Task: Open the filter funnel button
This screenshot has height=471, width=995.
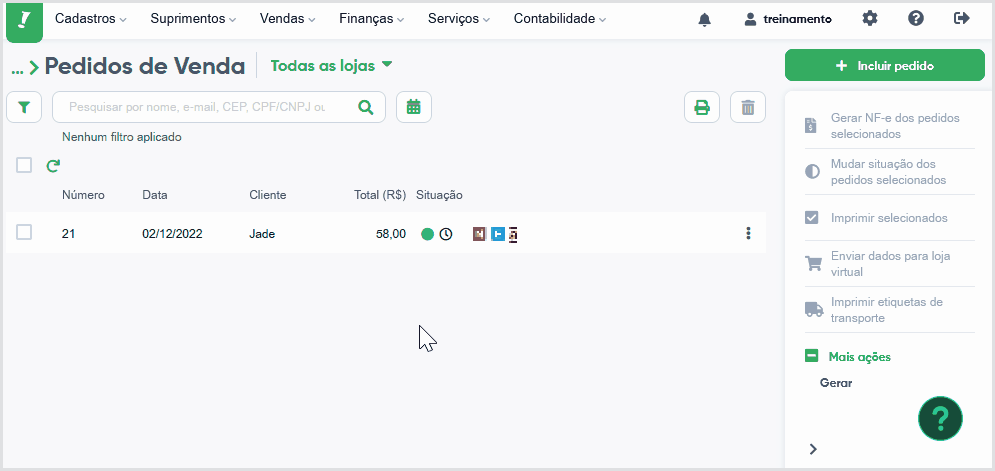Action: 24,107
